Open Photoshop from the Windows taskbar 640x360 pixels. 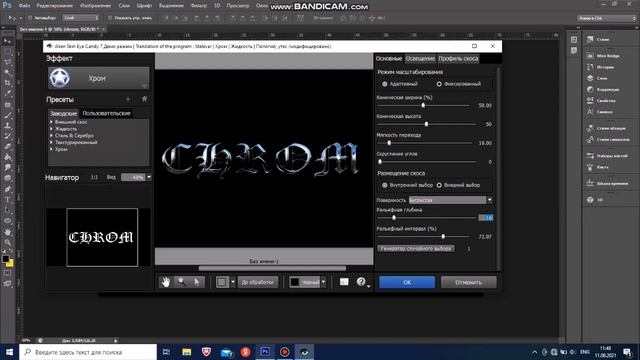pos(265,351)
